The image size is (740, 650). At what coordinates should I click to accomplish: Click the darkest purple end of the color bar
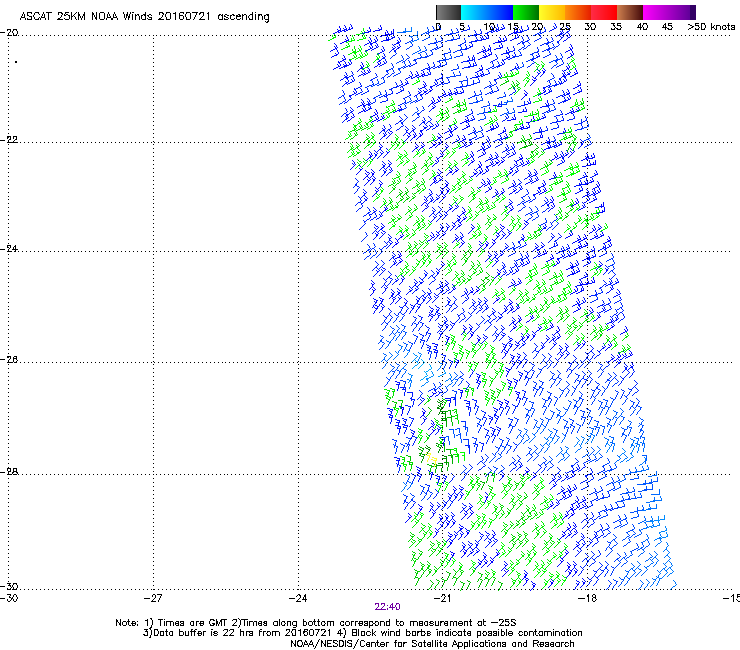[x=692, y=12]
